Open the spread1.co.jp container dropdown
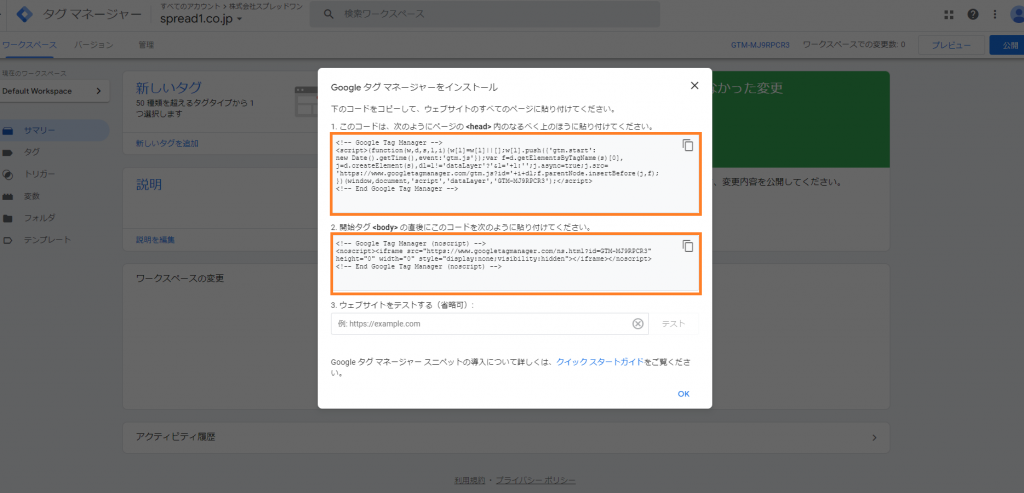The height and width of the screenshot is (493, 1024). click(201, 19)
